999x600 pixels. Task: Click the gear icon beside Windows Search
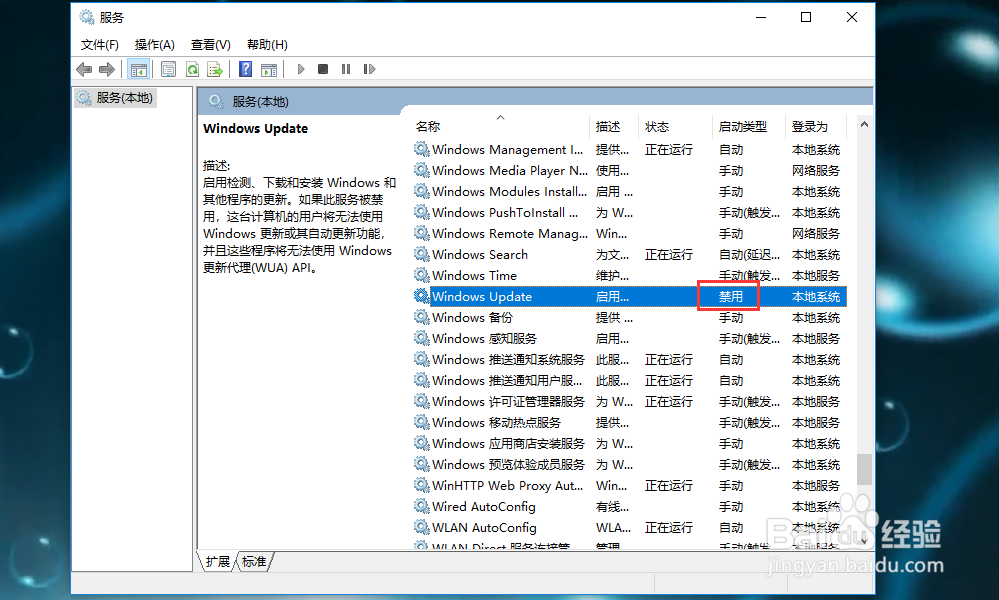pos(421,254)
